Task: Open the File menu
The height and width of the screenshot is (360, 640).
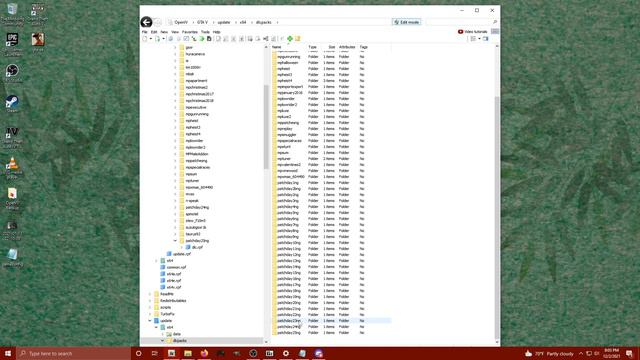Action: click(x=144, y=32)
